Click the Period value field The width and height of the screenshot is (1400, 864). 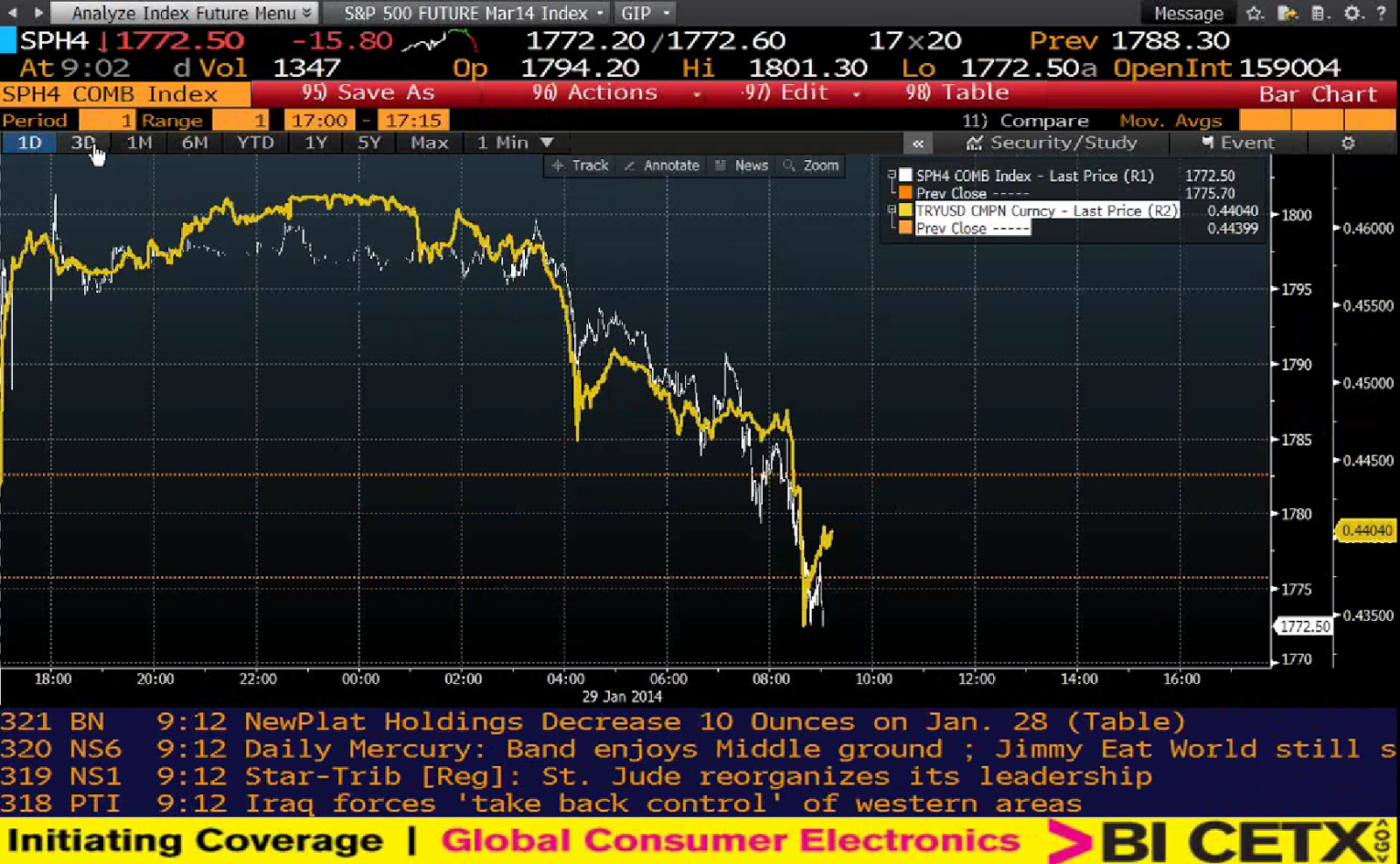(107, 121)
